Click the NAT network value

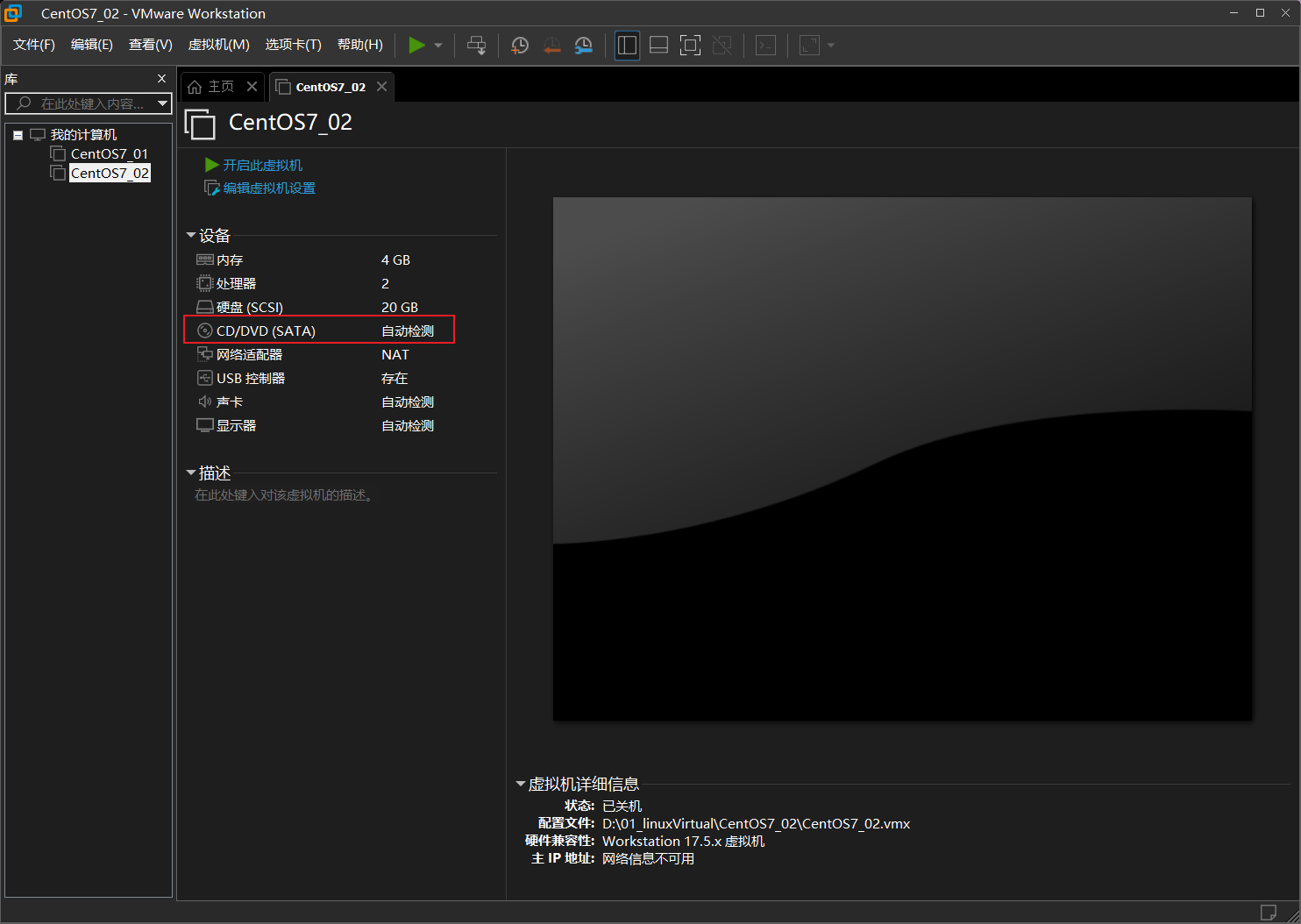(x=395, y=355)
